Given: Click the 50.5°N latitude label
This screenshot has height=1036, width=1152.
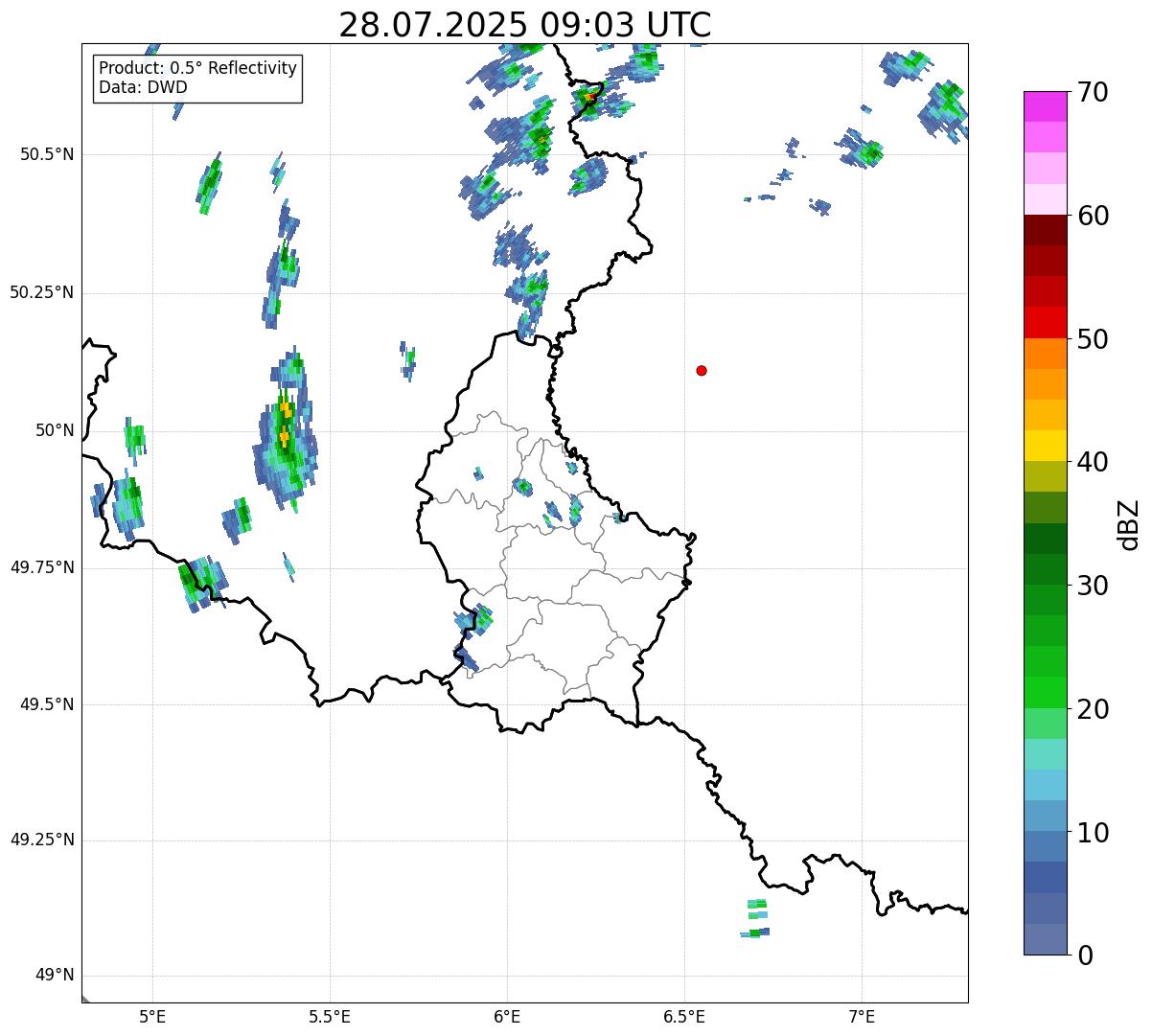Looking at the screenshot, I should 47,154.
